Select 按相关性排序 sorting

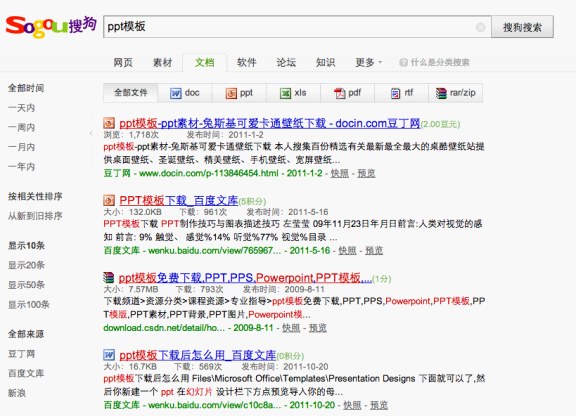[35, 197]
